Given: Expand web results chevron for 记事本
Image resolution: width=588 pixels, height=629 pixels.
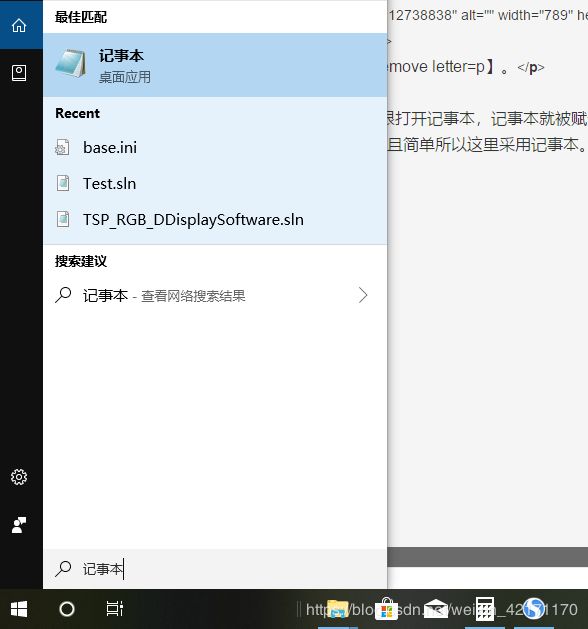Looking at the screenshot, I should (363, 295).
